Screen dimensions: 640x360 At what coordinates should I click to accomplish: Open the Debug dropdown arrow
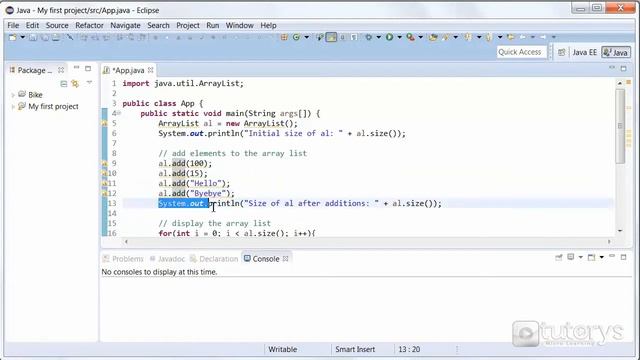coord(378,37)
